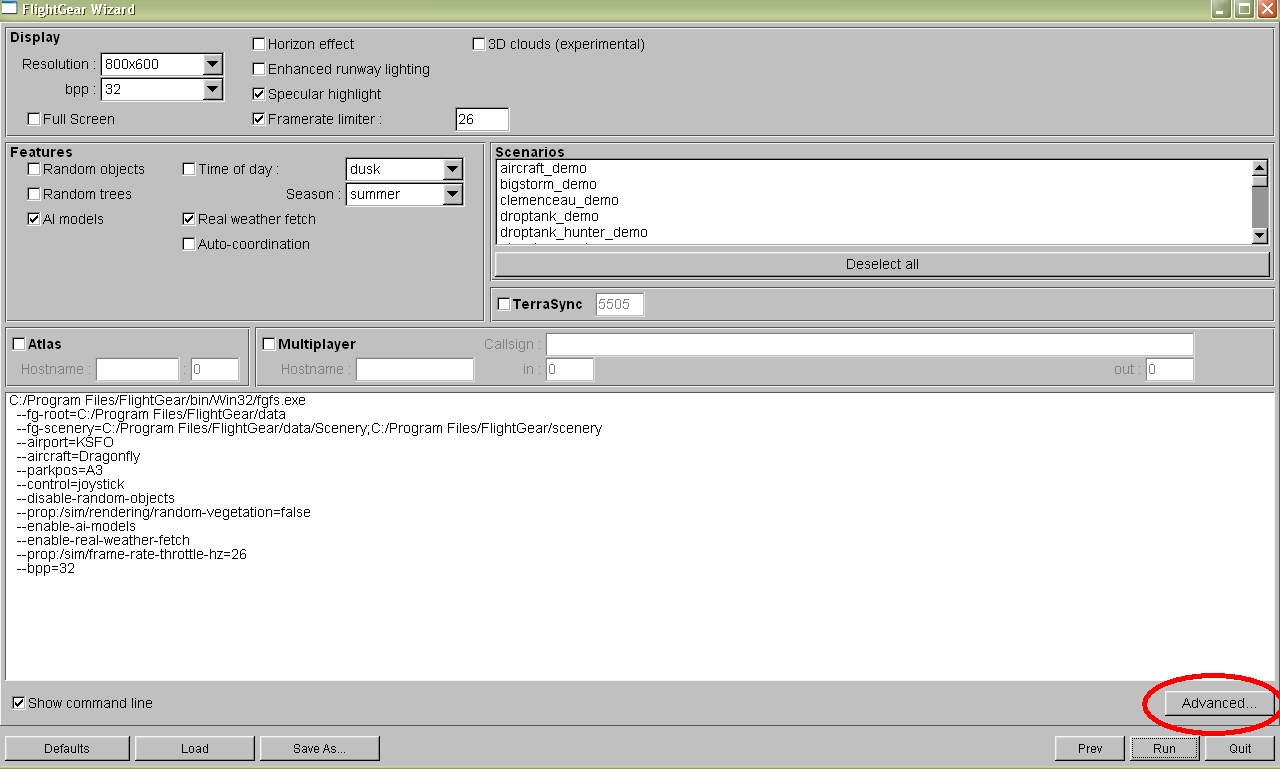The height and width of the screenshot is (769, 1280).
Task: Click the --enable-real-weather-fetch line
Action: pos(103,540)
